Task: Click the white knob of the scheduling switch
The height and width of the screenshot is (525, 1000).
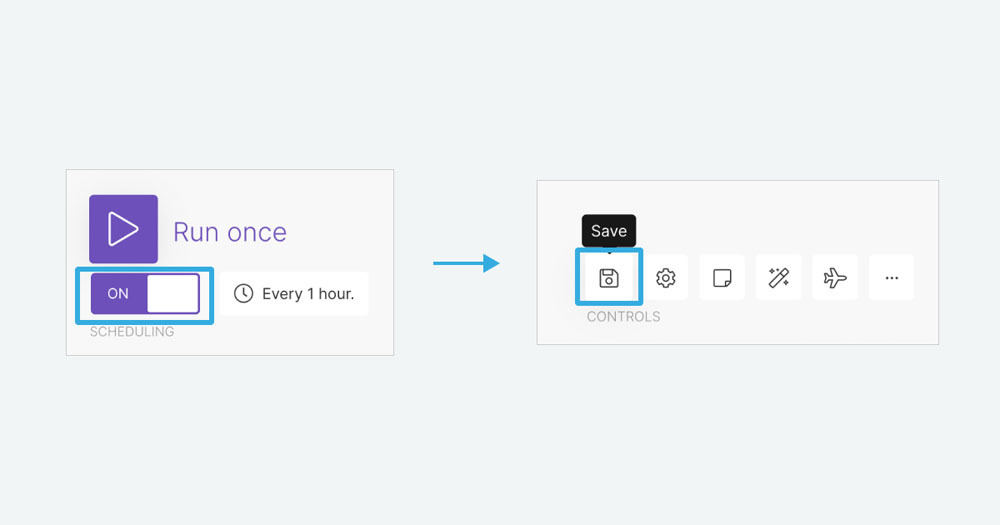Action: (173, 293)
